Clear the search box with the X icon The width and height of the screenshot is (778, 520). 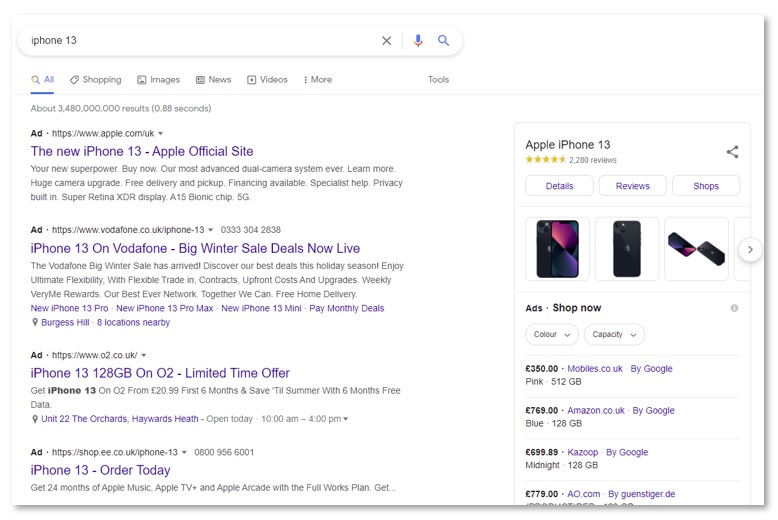pyautogui.click(x=386, y=41)
